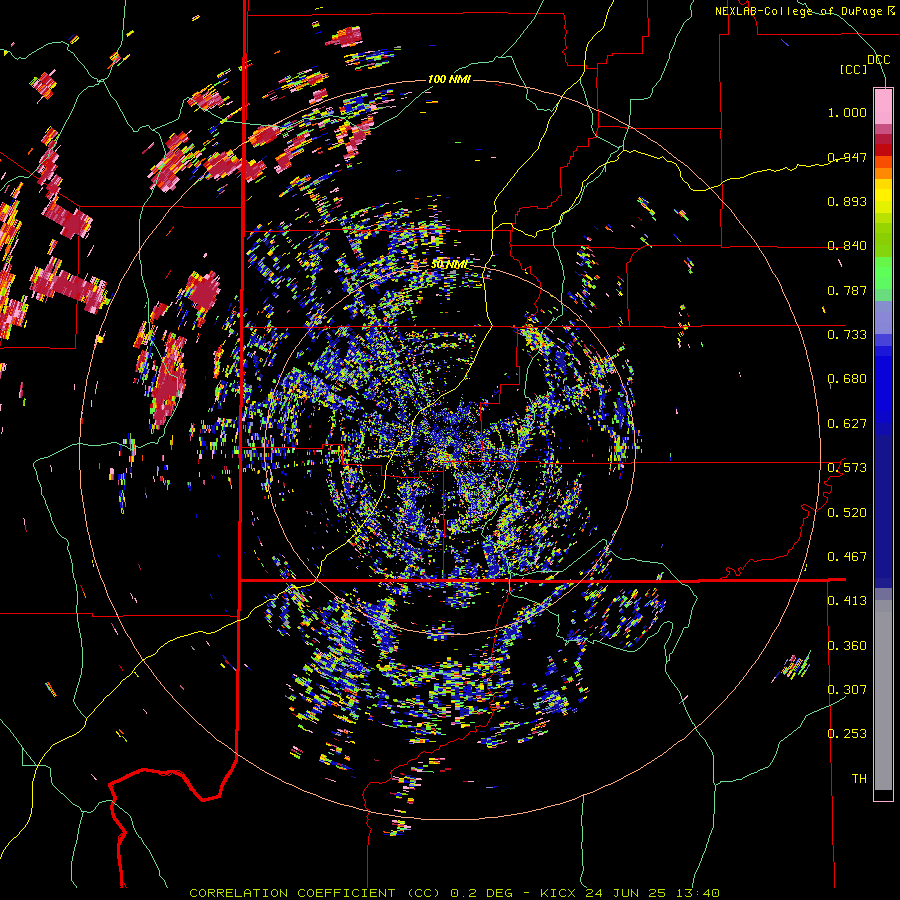This screenshot has height=900, width=900.
Task: Click the Correlation Coefficient caption at bottom
Action: [x=454, y=893]
